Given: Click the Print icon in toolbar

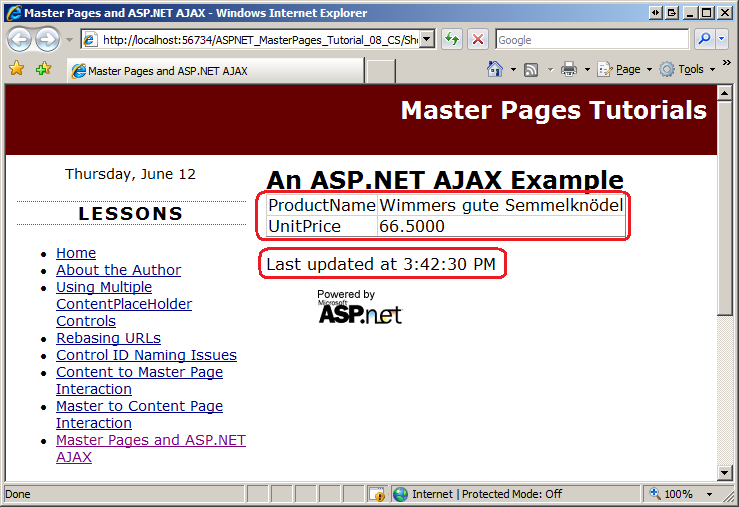Looking at the screenshot, I should [568, 70].
